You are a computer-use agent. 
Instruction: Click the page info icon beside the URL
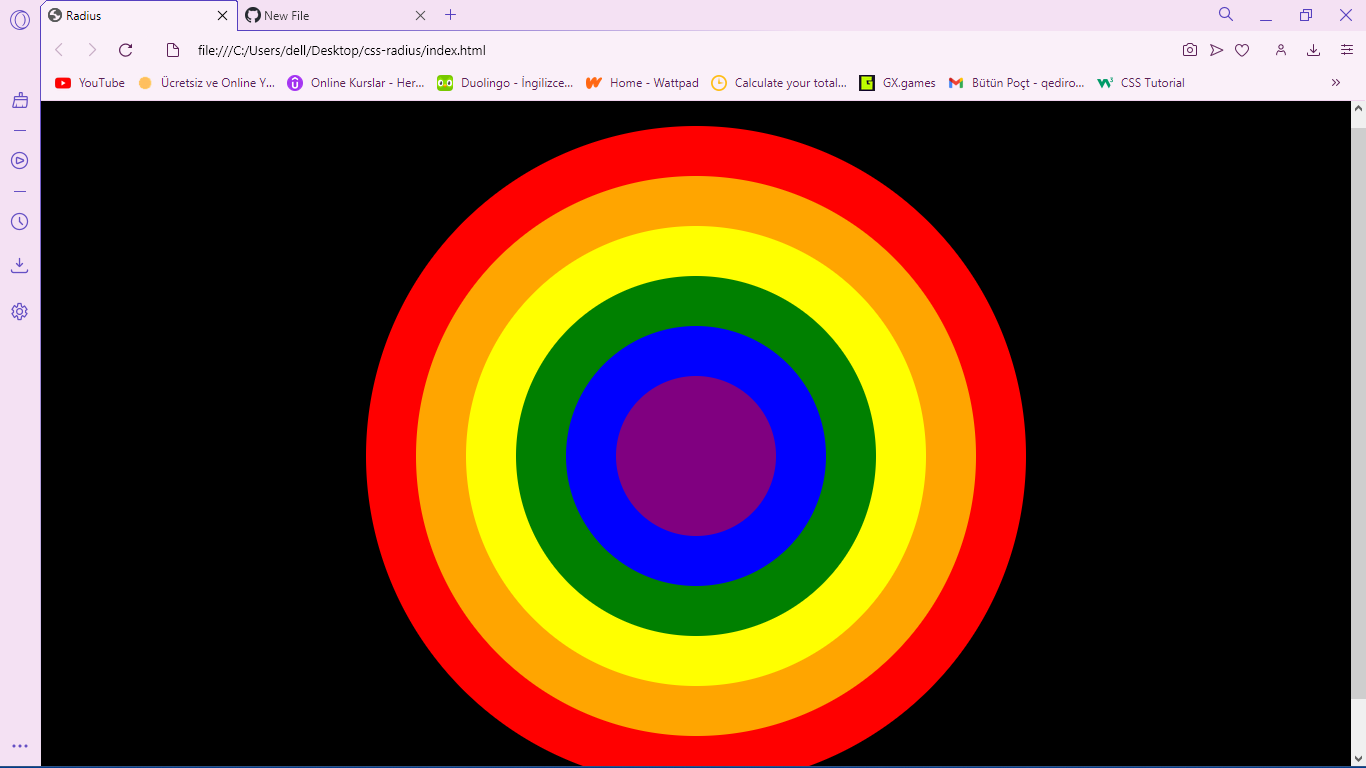tap(172, 50)
